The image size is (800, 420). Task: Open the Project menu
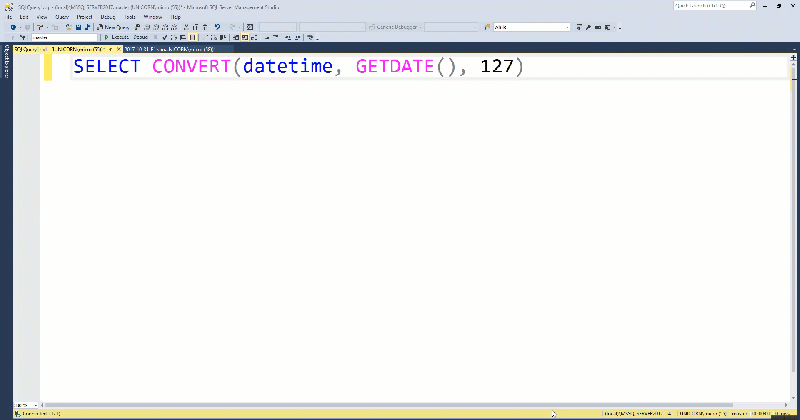pos(84,17)
